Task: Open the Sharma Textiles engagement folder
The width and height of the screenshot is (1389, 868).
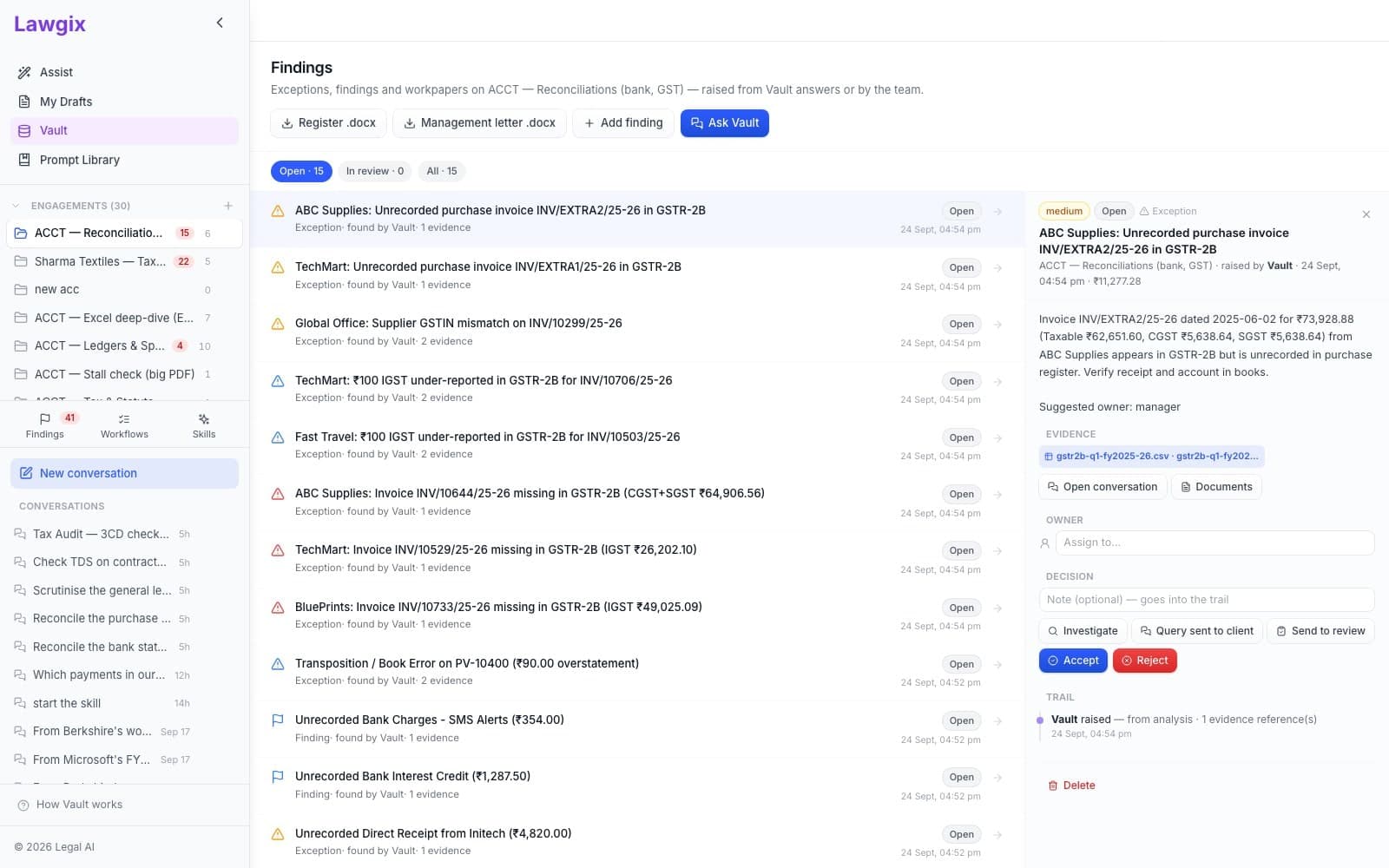Action: click(124, 261)
